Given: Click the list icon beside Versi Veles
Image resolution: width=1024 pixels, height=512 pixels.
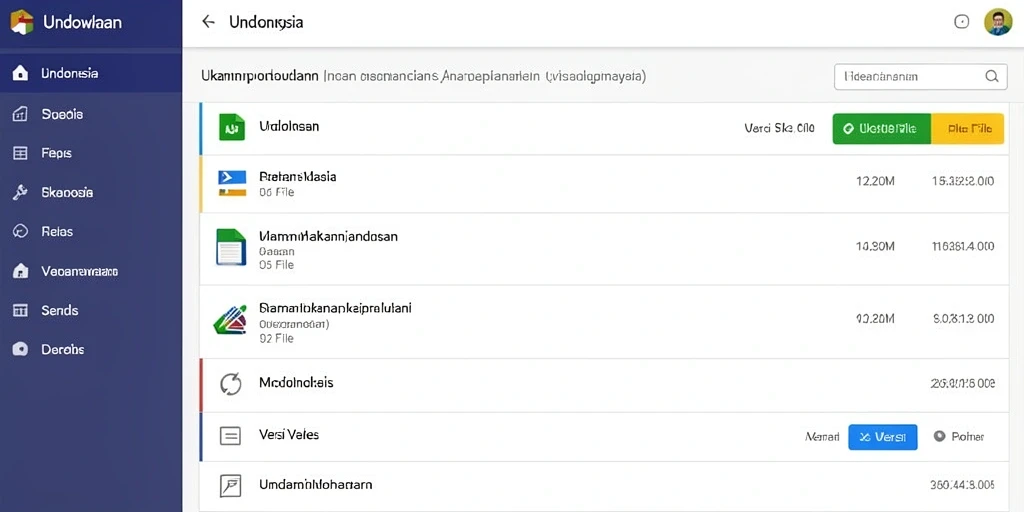Looking at the screenshot, I should pyautogui.click(x=230, y=436).
